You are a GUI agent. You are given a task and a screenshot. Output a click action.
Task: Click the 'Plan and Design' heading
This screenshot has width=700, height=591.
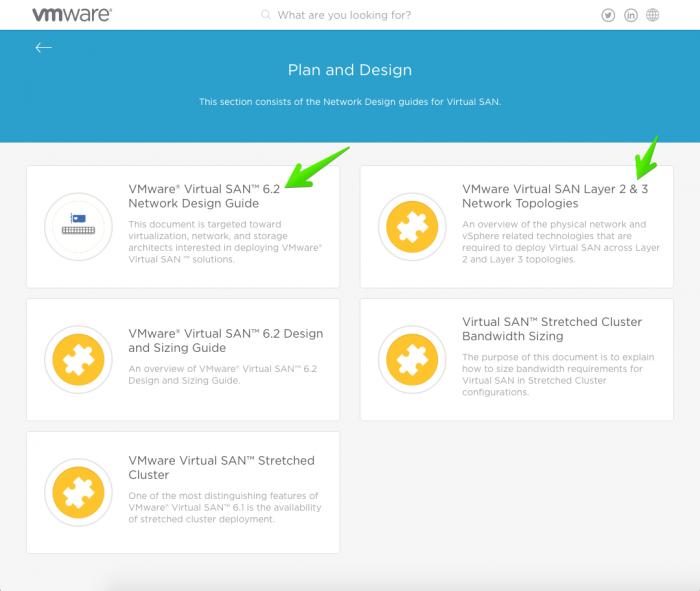pos(350,70)
